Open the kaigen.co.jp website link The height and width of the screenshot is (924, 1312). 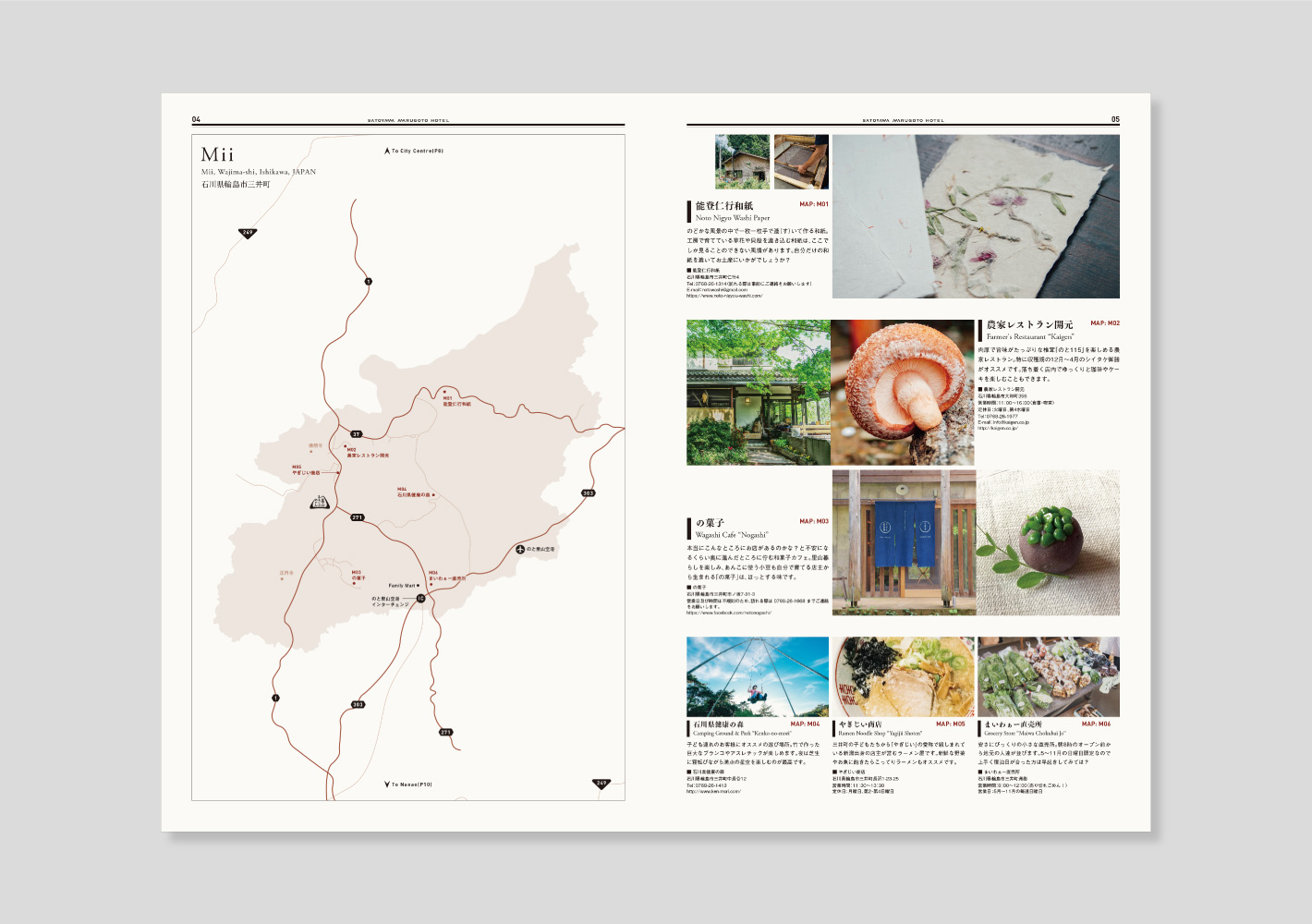(998, 429)
